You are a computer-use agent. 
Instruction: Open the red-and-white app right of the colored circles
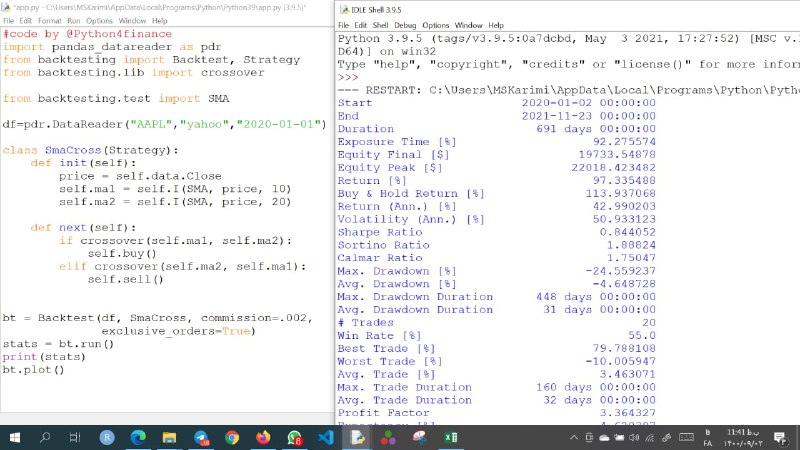pos(419,437)
